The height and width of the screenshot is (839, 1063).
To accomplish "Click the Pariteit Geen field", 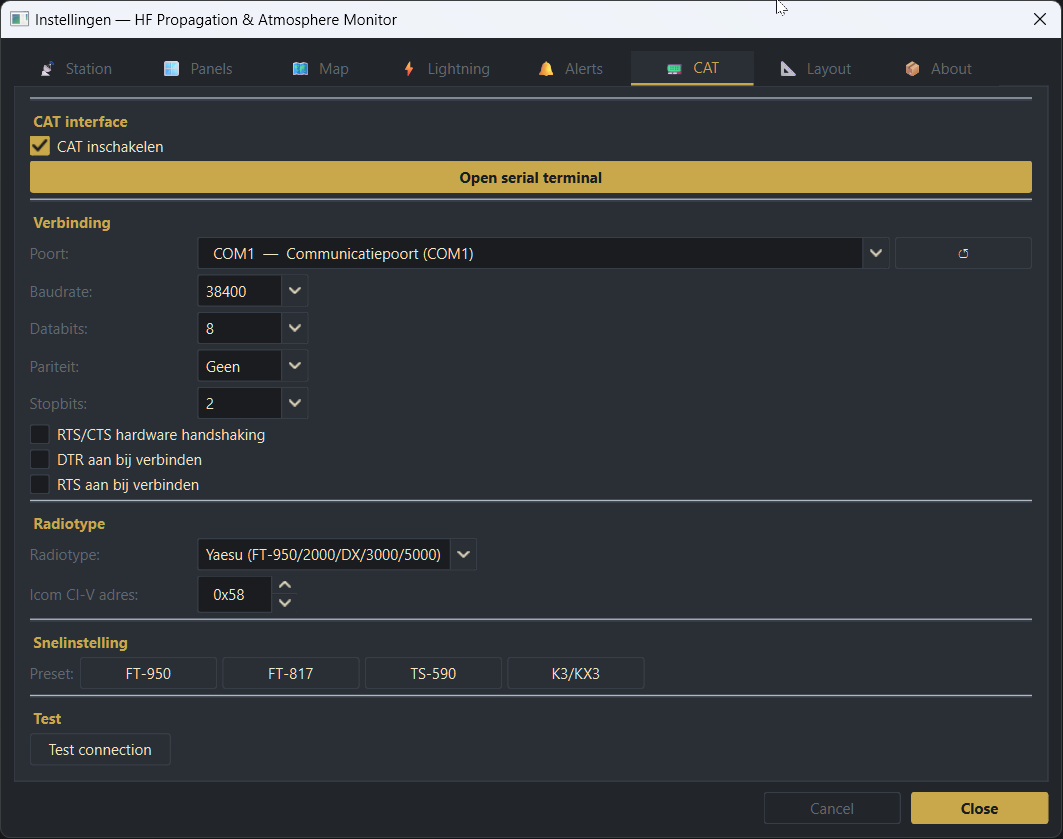I will [239, 366].
